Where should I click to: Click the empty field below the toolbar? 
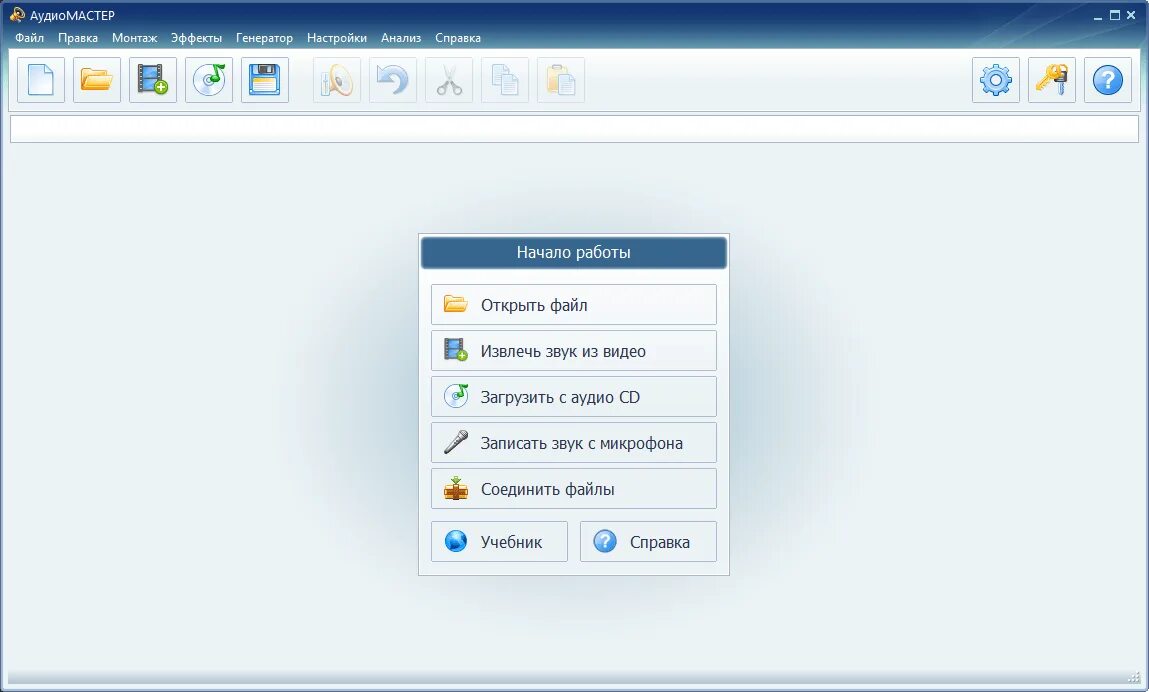click(x=574, y=129)
